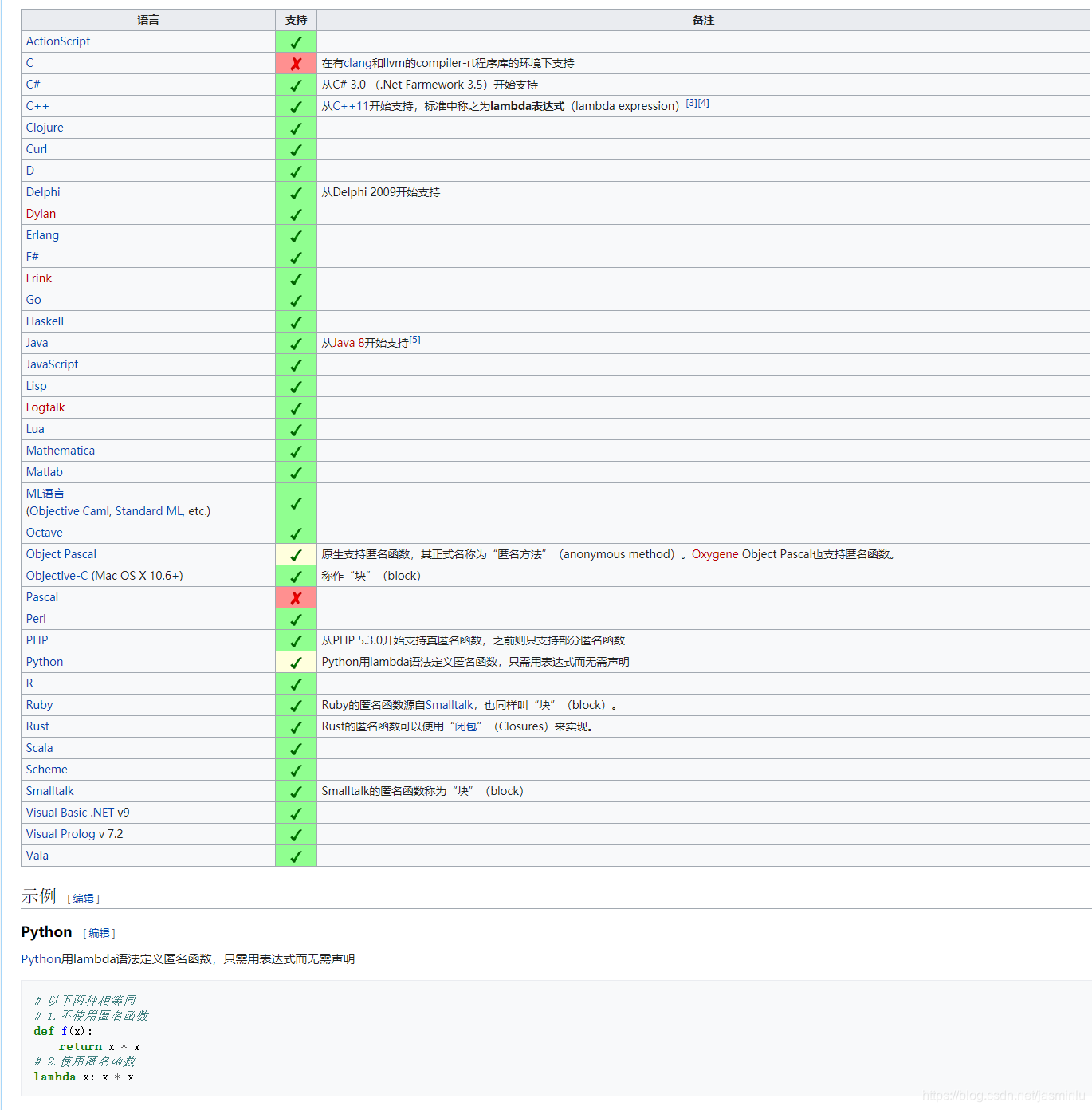1092x1110 pixels.
Task: Click 编辑 beside the 示例 heading
Action: (x=83, y=899)
